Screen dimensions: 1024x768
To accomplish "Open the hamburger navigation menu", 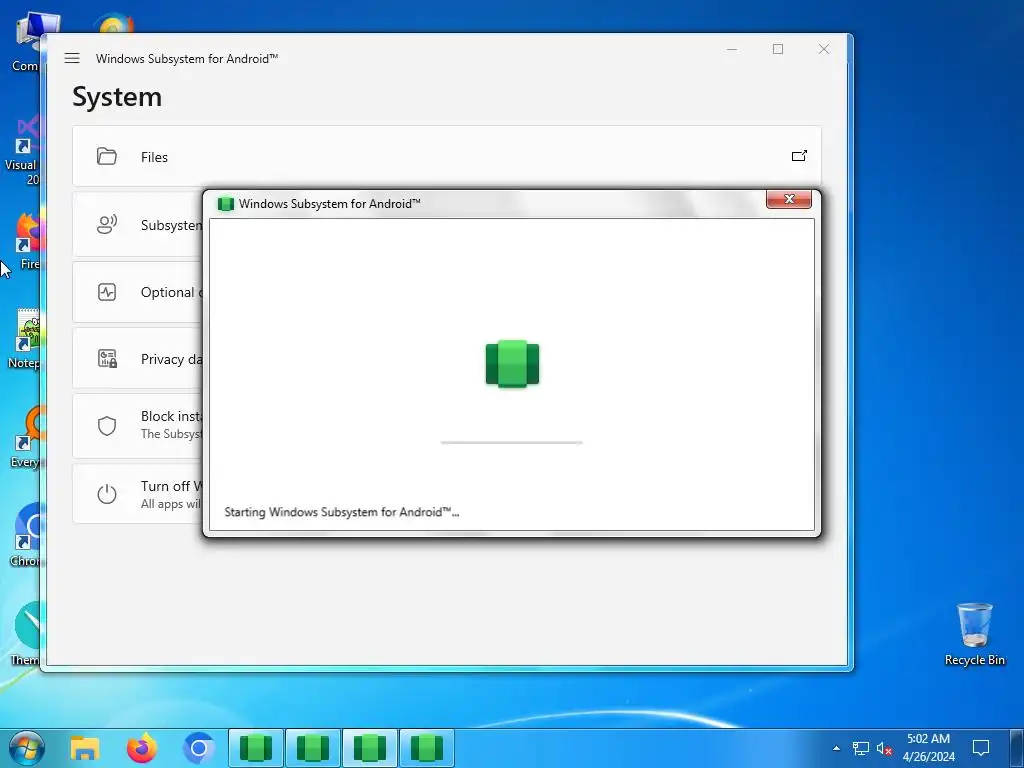I will point(72,58).
